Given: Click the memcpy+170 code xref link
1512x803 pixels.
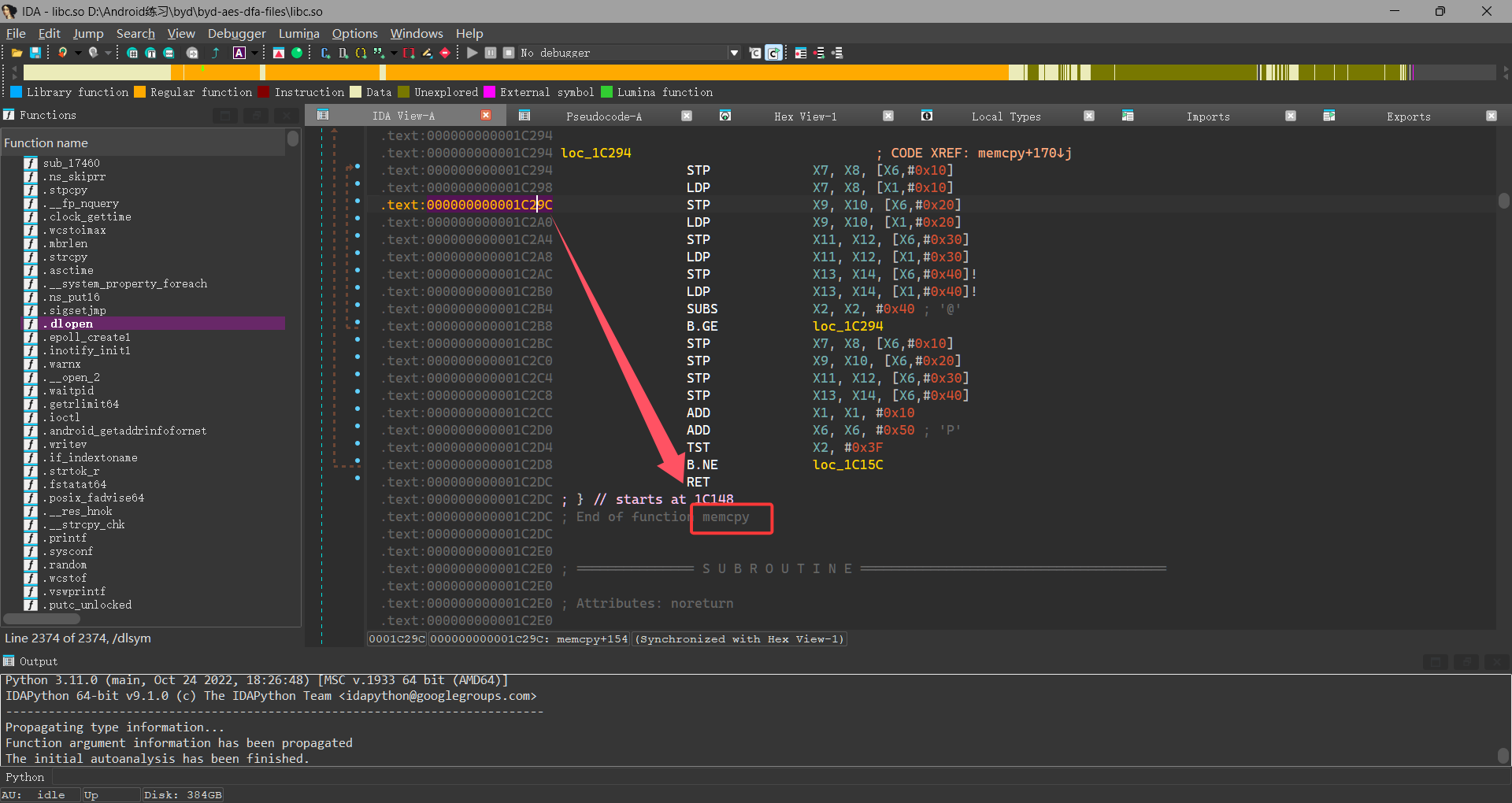Looking at the screenshot, I should pos(1025,153).
